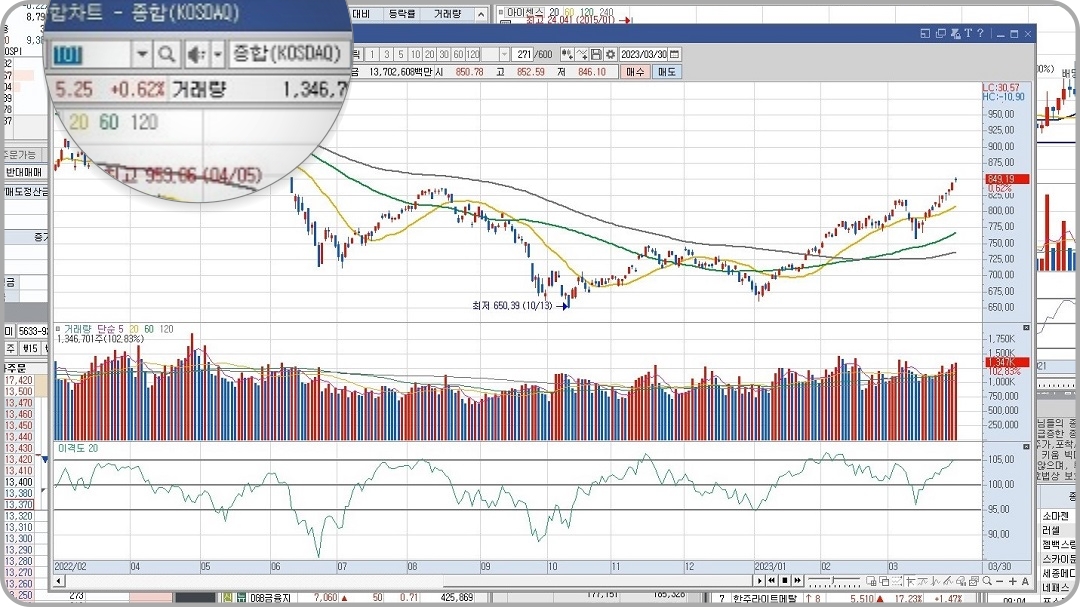Click the cascade windows icon in title bar
This screenshot has height=607, width=1080.
click(940, 34)
